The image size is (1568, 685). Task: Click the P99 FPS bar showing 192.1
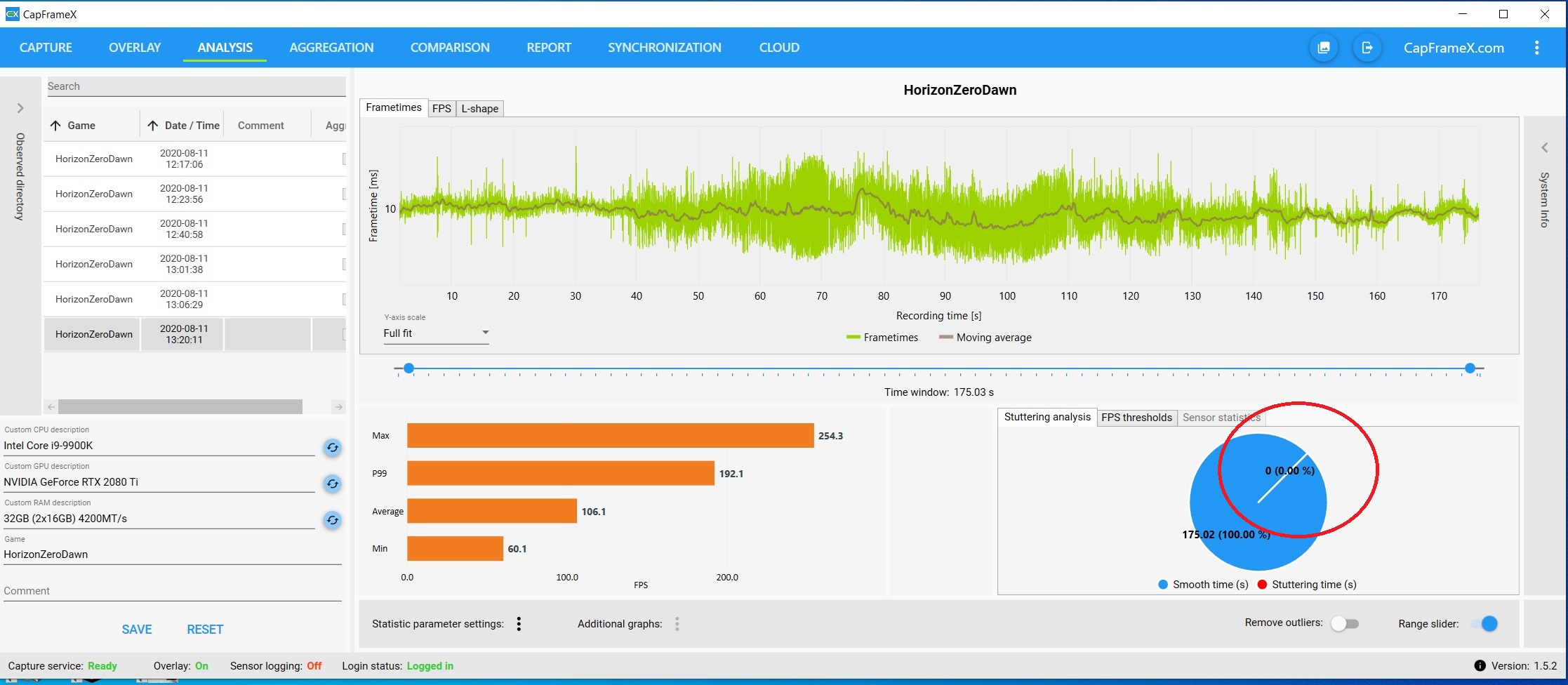[561, 473]
